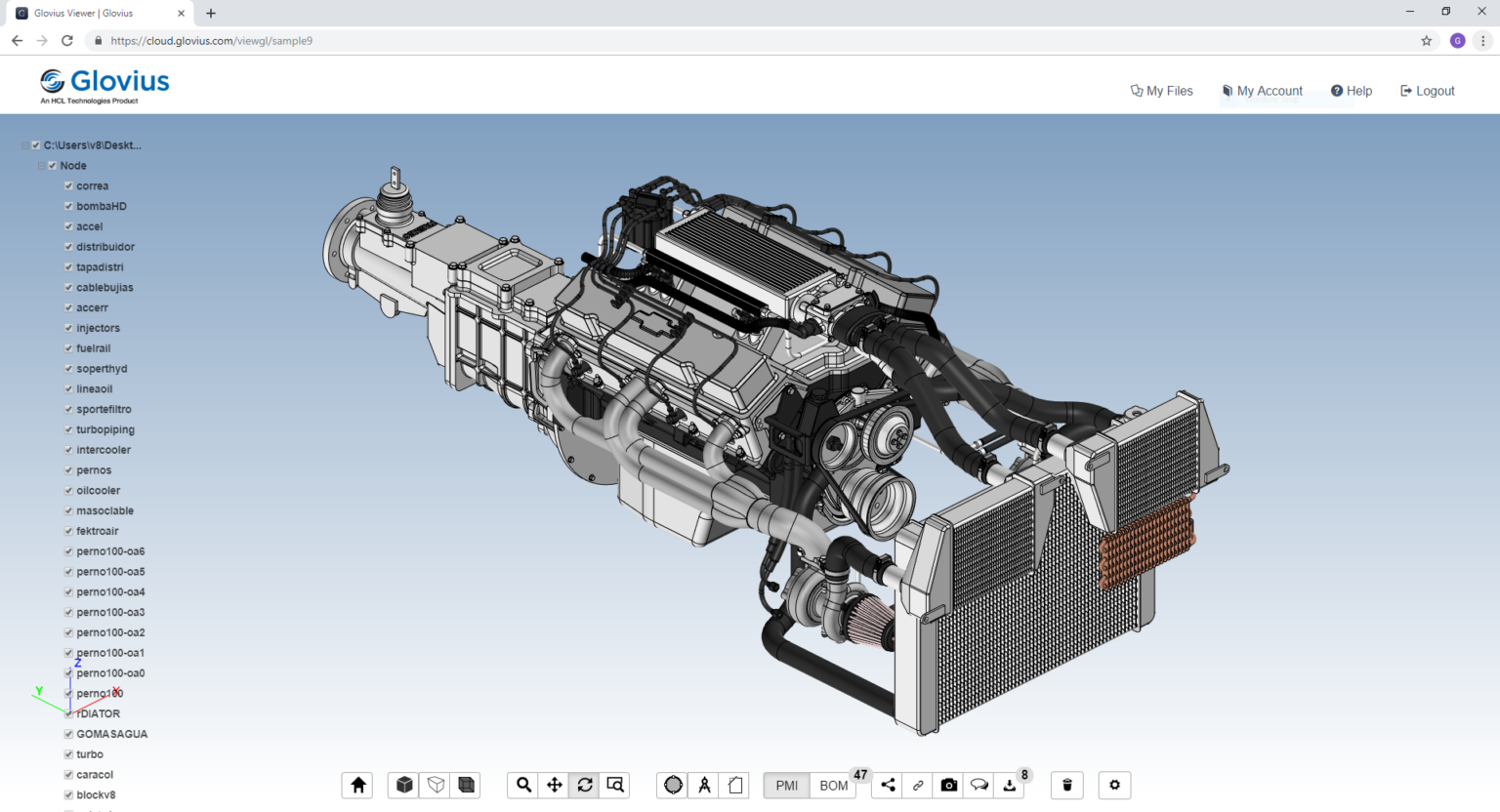Click the Logout link
The height and width of the screenshot is (812, 1500).
pos(1428,91)
